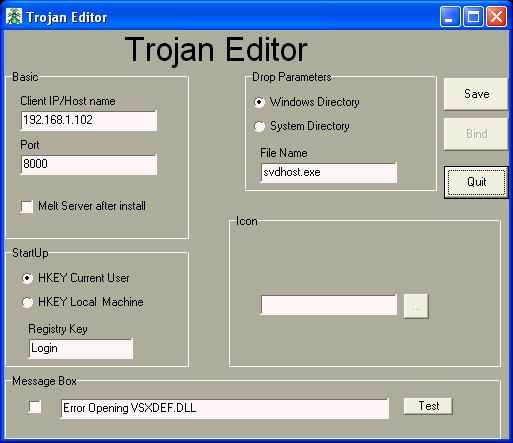Maximize the Trojan Editor window
This screenshot has height=443, width=513.
(473, 17)
